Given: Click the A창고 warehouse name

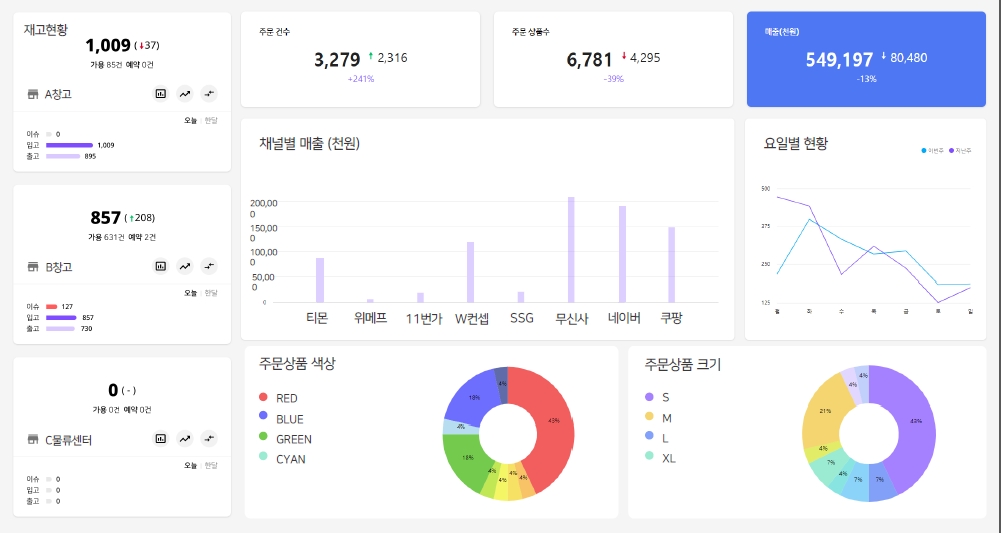Looking at the screenshot, I should (x=58, y=94).
